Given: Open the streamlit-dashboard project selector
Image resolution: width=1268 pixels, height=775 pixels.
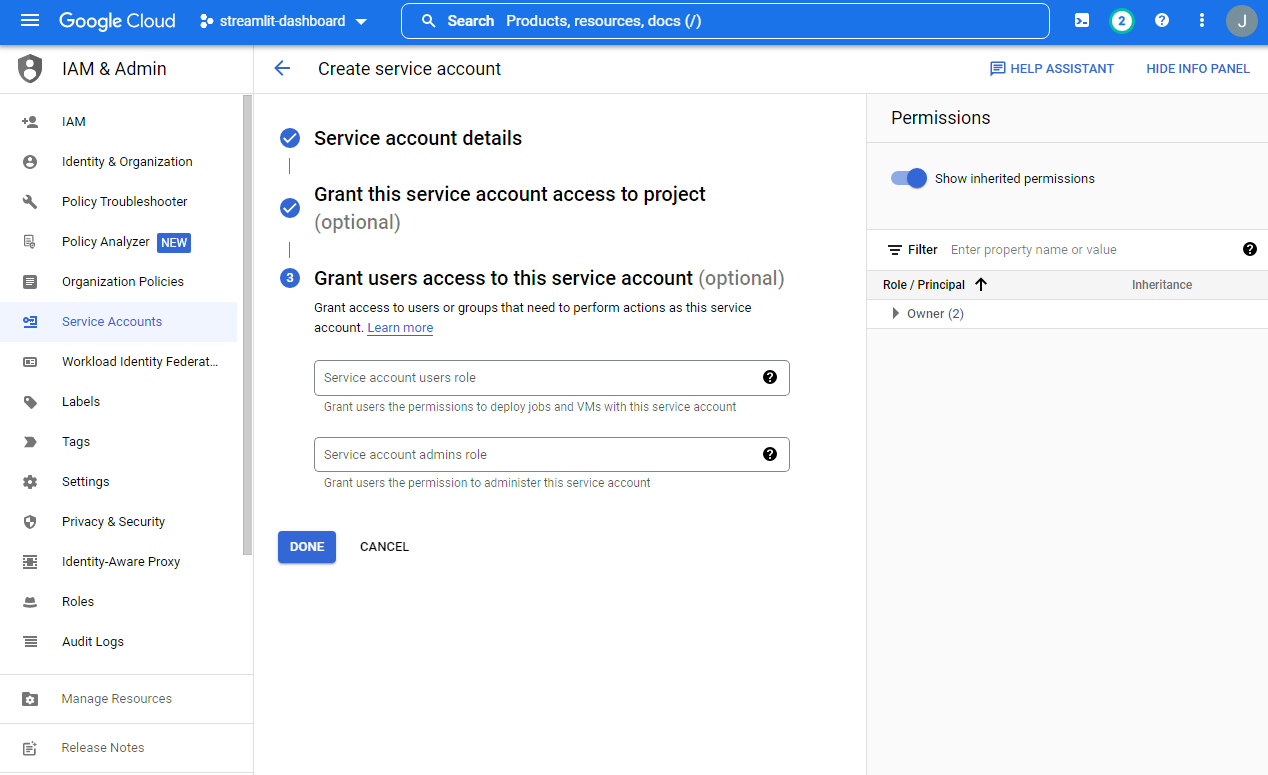Looking at the screenshot, I should click(x=284, y=21).
